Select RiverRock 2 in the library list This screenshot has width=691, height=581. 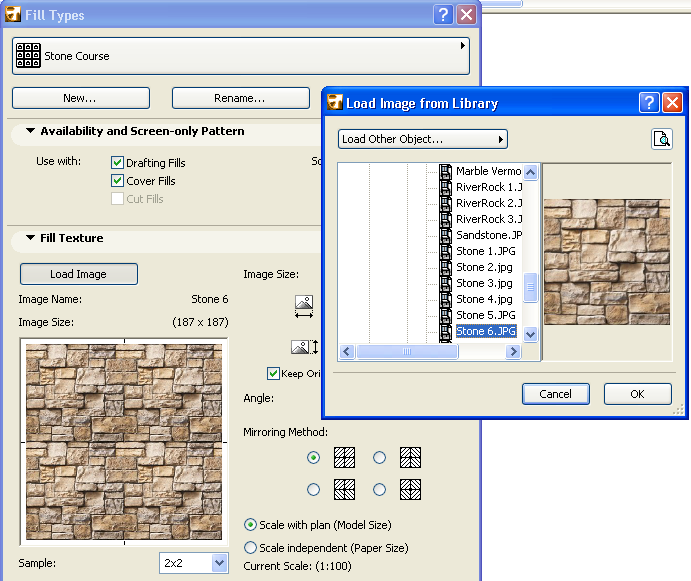click(x=488, y=203)
